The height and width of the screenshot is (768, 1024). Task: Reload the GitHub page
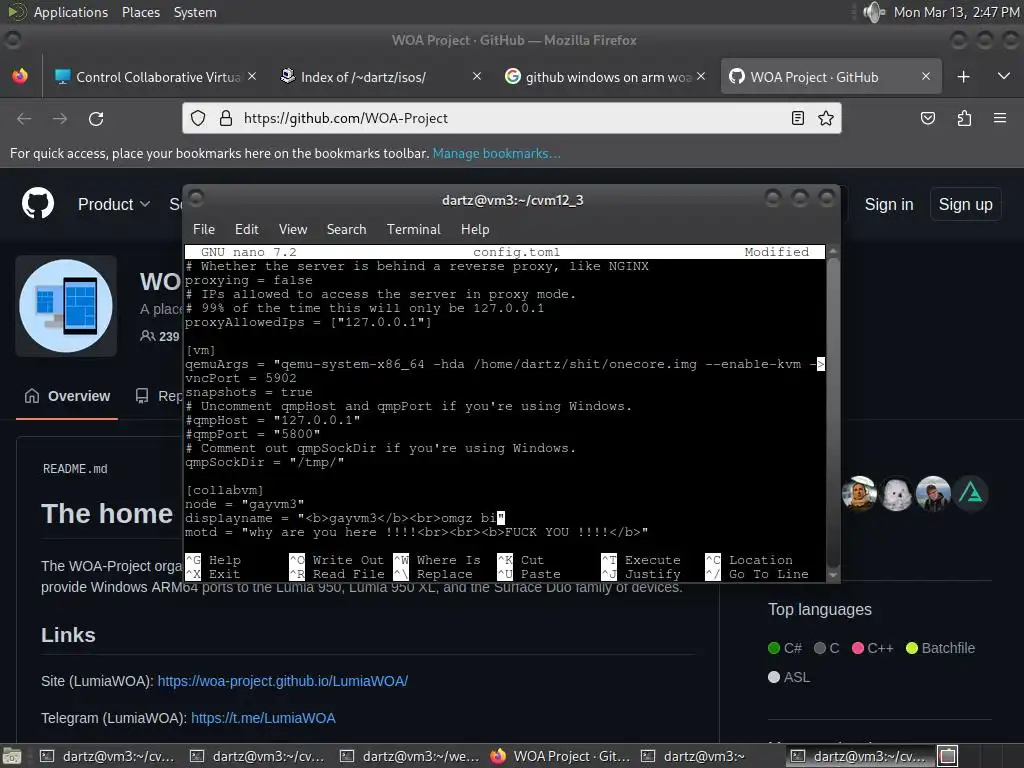pos(96,118)
